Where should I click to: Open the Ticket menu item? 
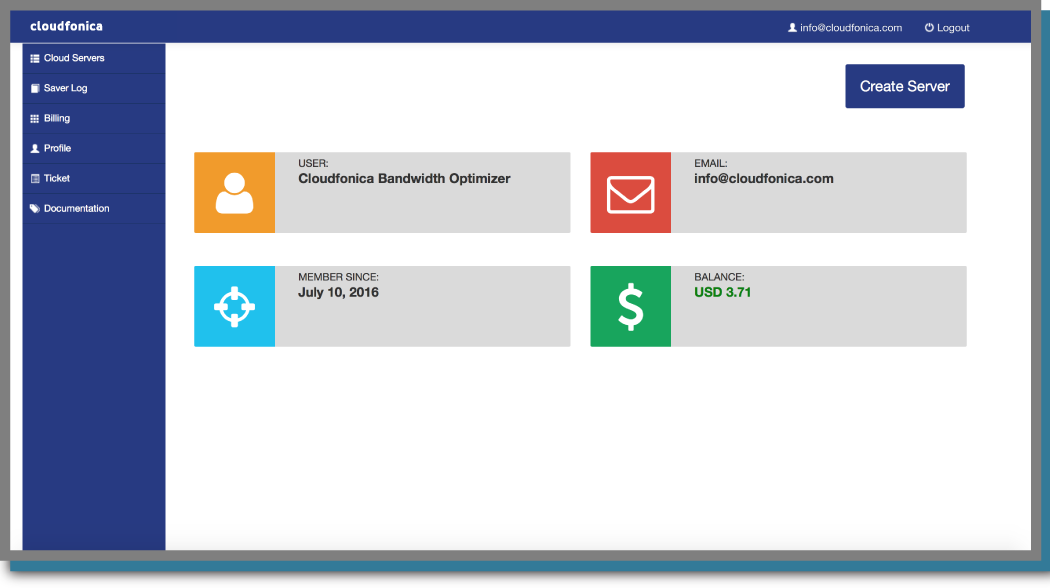[x=94, y=179]
